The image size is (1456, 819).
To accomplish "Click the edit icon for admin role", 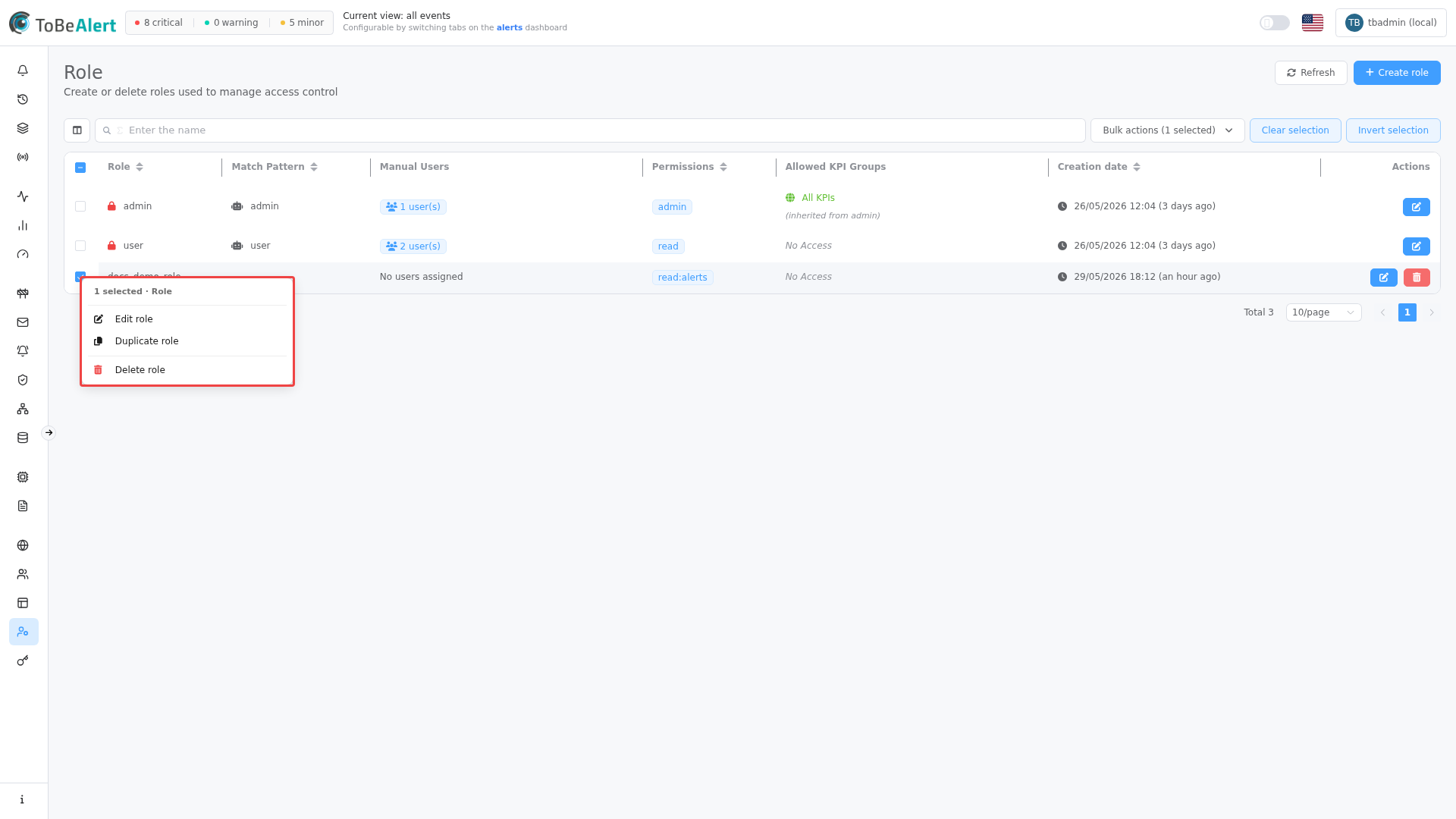I will point(1416,207).
